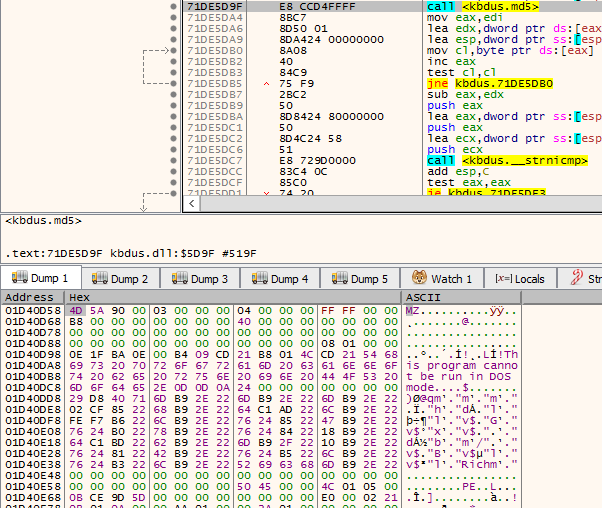Select the call <kbdus.__strnicmp> instruction
This screenshot has height=508, width=602.
[507, 161]
